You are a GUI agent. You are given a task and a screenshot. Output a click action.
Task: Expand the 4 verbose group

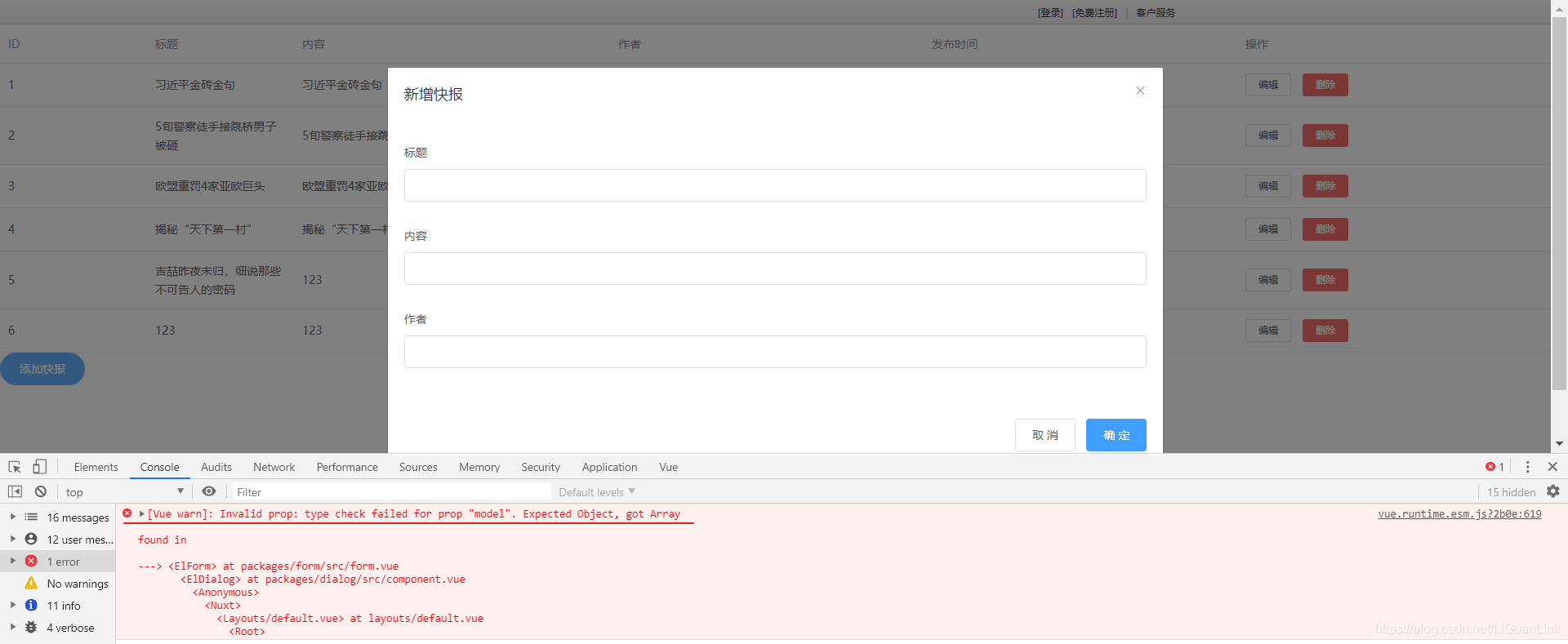[x=12, y=627]
